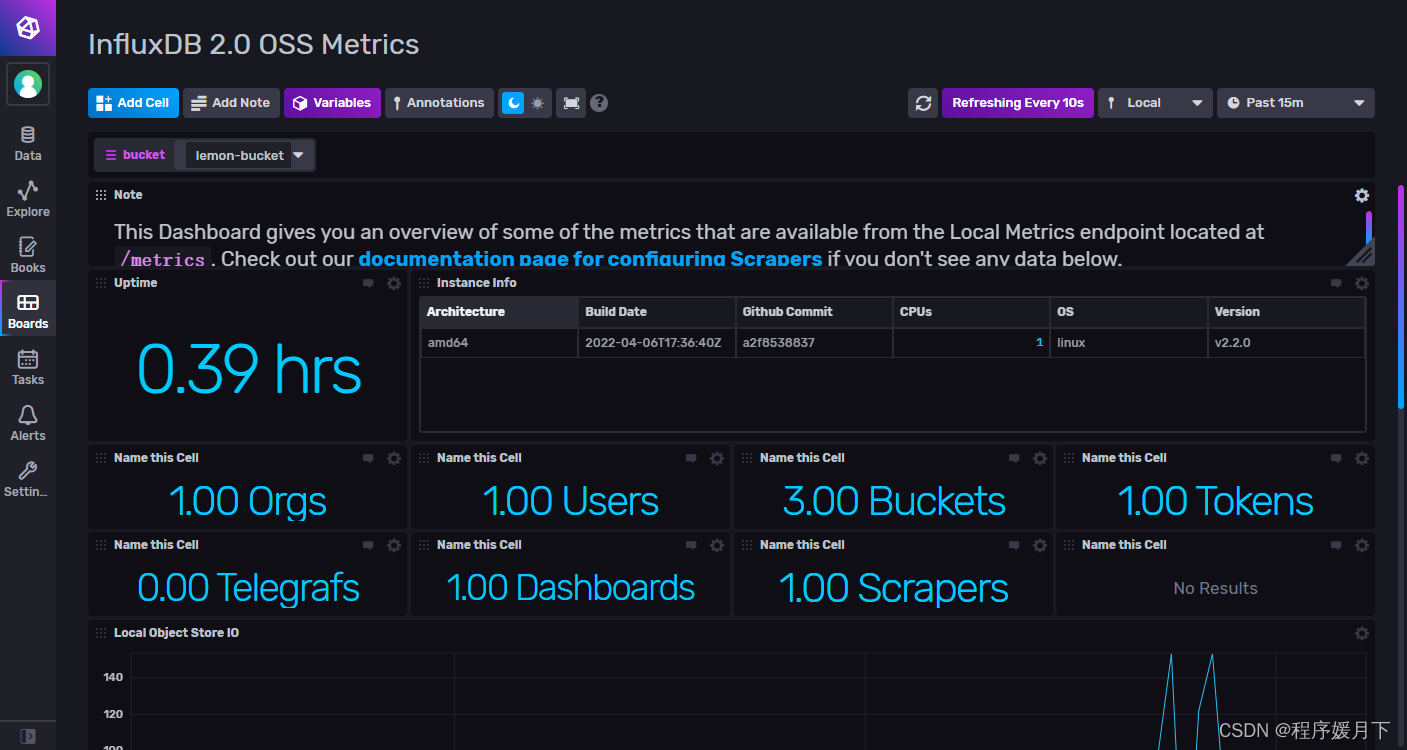Click the Instance Info note icon
This screenshot has height=750, width=1407.
click(1336, 283)
